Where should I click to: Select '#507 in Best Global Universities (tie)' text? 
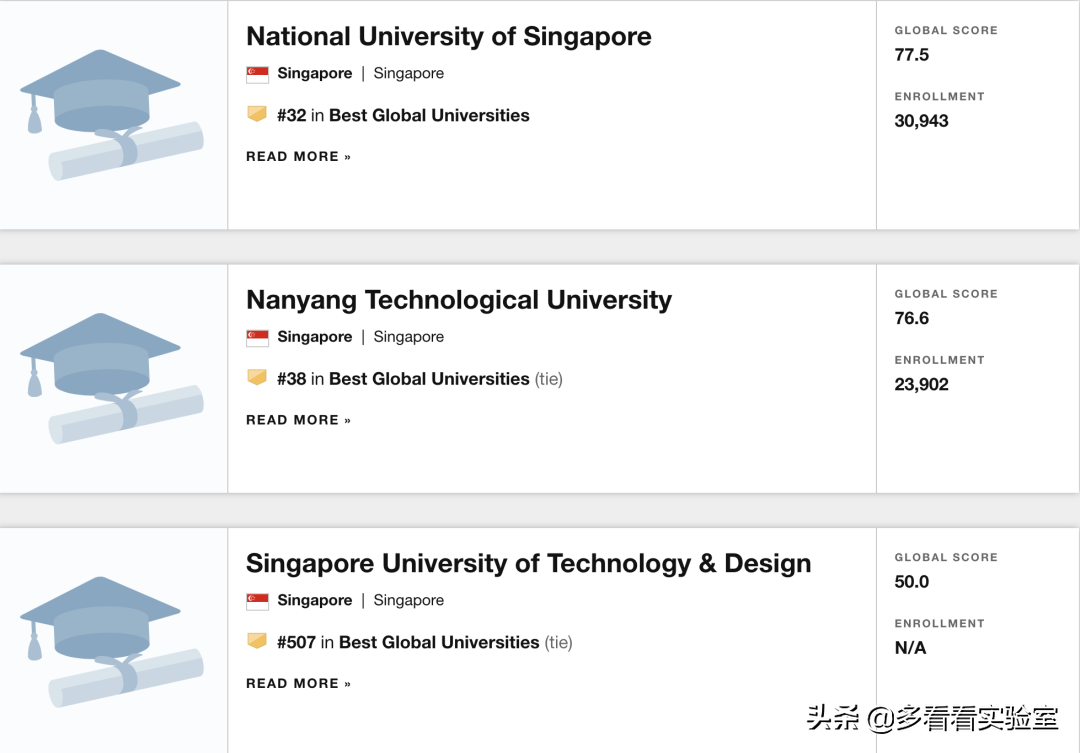point(424,643)
